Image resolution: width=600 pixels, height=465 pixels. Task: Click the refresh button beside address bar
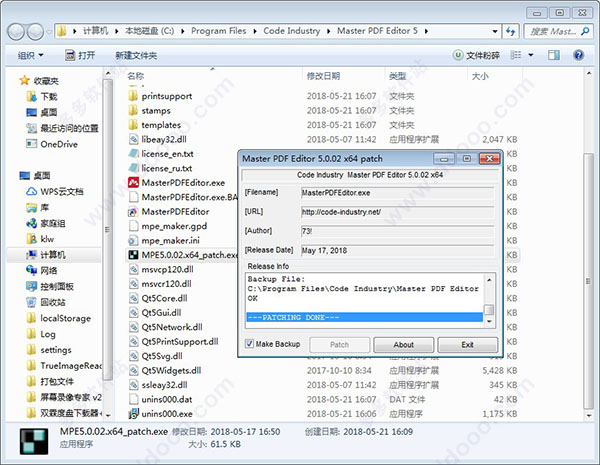point(510,31)
